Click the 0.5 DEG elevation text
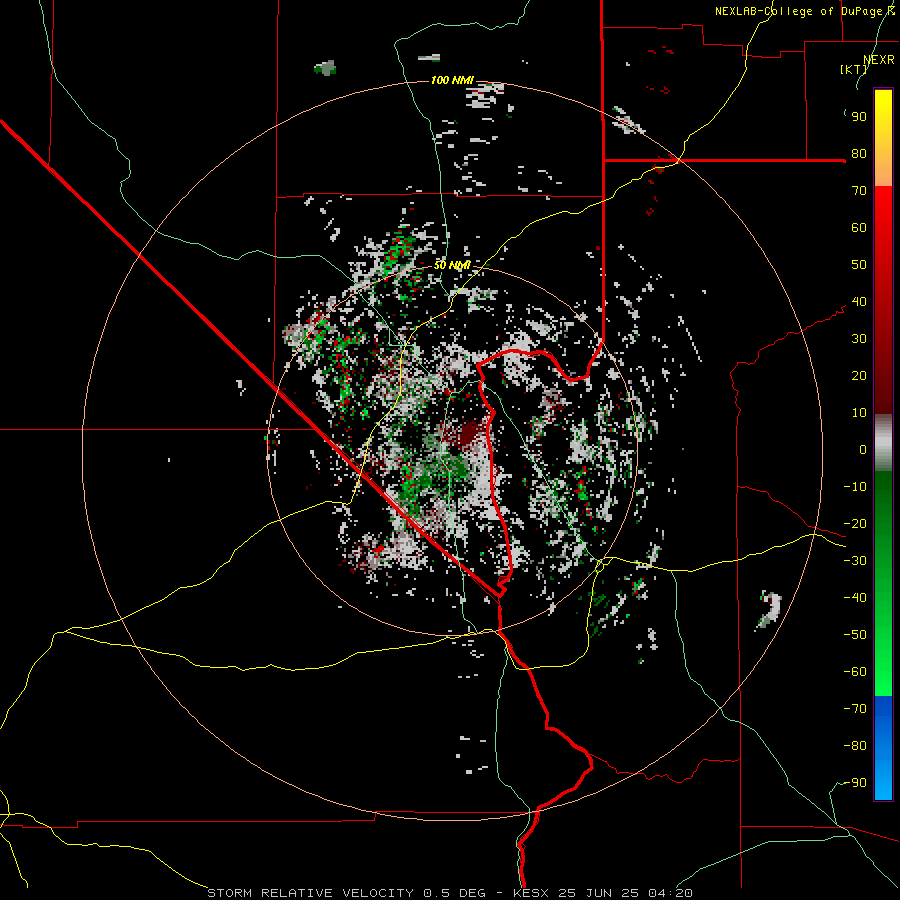The image size is (900, 900). pyautogui.click(x=454, y=893)
